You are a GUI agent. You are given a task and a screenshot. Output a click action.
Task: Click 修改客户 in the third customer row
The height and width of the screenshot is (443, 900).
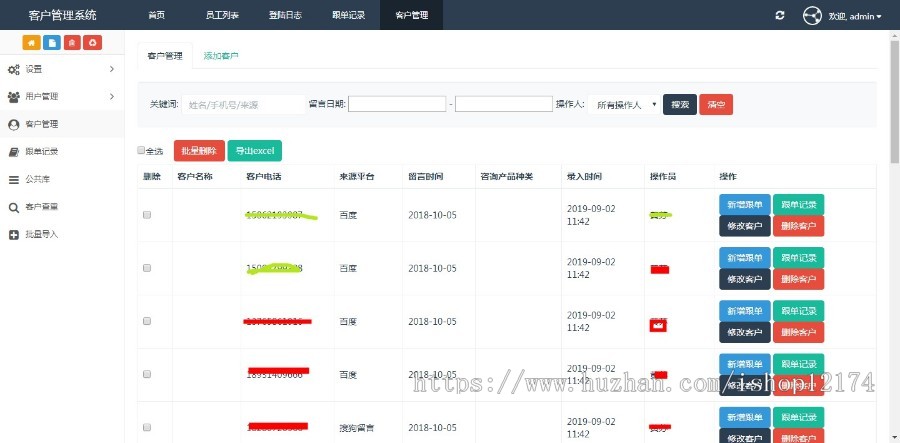click(745, 332)
